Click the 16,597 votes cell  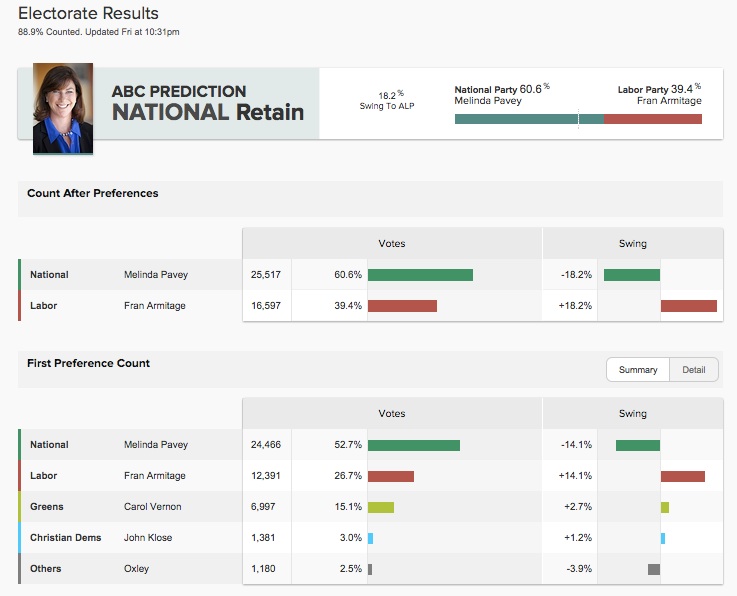pyautogui.click(x=266, y=306)
